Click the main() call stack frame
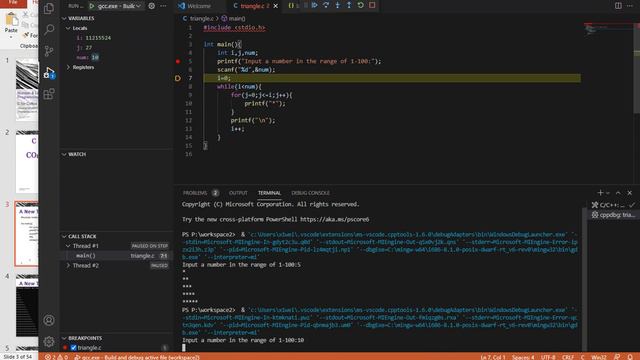Screen dimensions: 640x360 [117, 256]
